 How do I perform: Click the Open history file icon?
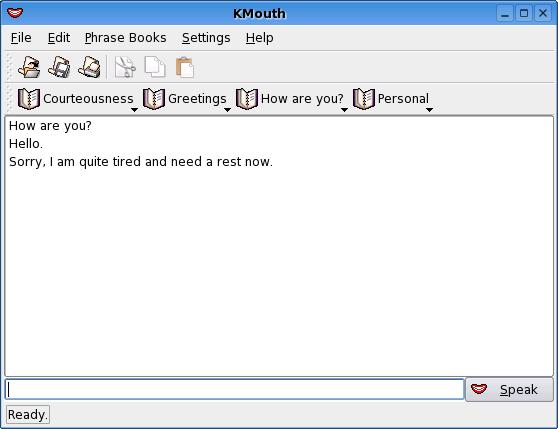[29, 67]
